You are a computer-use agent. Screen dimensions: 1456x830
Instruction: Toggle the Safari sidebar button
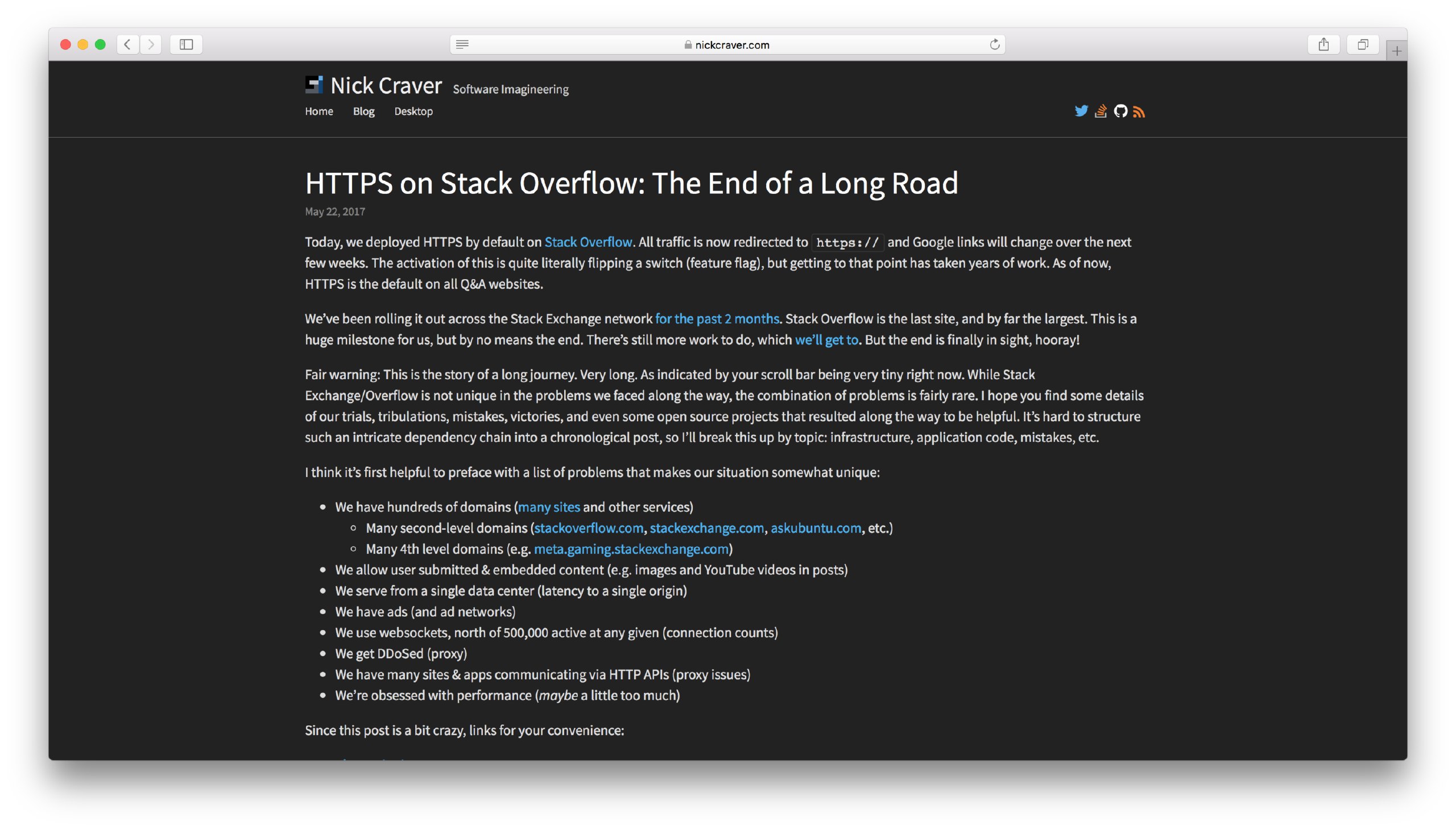coord(186,44)
